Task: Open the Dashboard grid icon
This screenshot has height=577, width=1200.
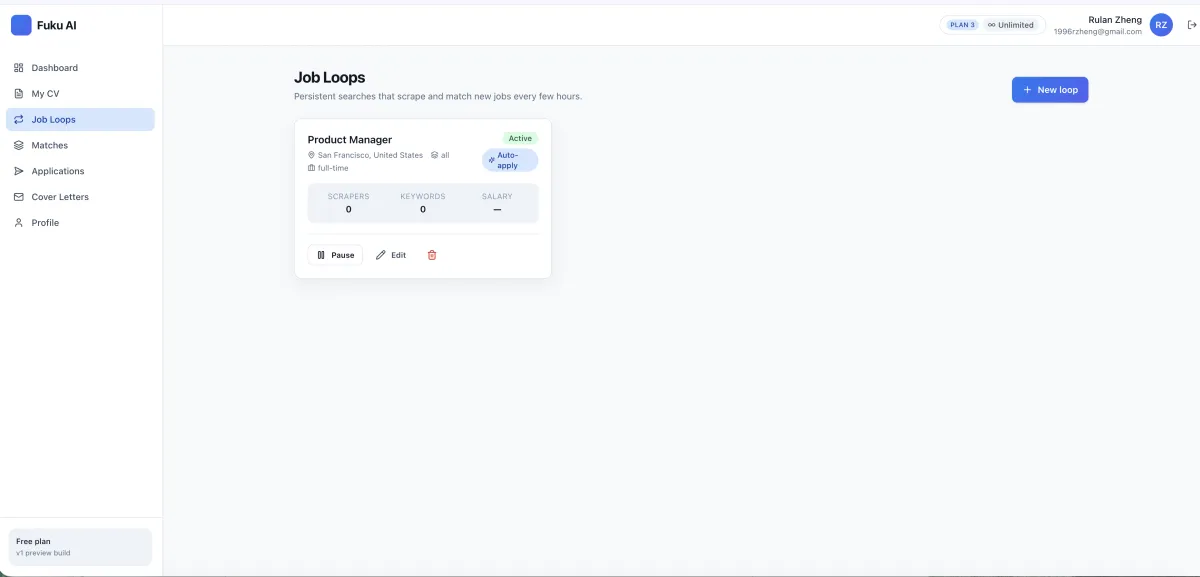Action: [x=18, y=68]
